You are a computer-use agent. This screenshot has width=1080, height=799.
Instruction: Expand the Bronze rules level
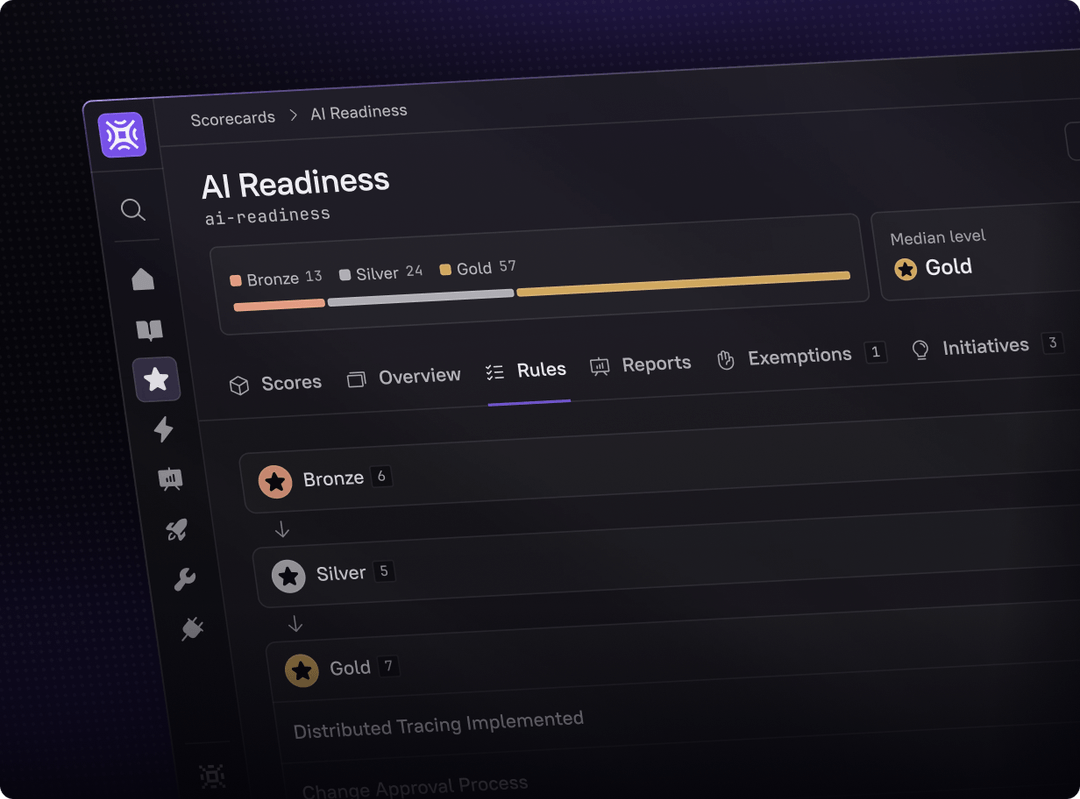click(333, 479)
